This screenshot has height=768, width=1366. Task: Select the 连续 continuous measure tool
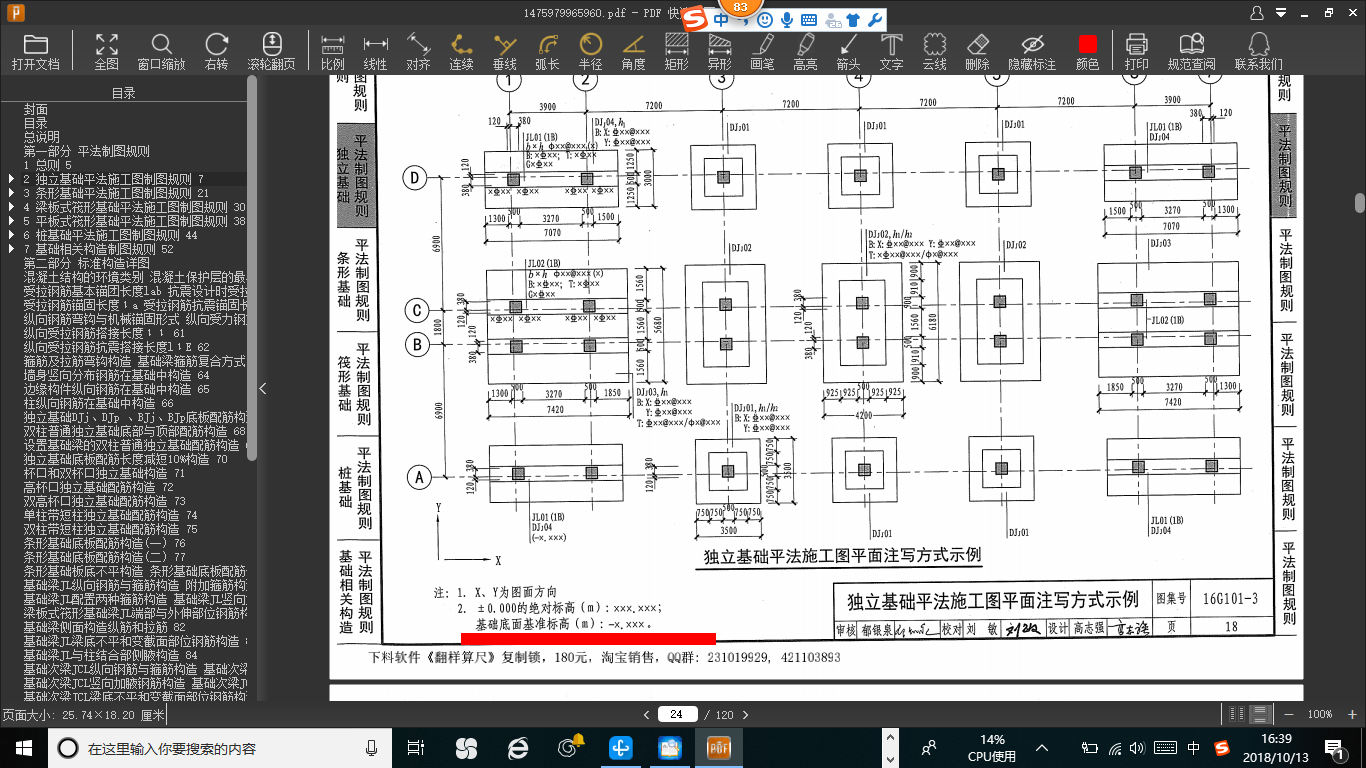[462, 52]
